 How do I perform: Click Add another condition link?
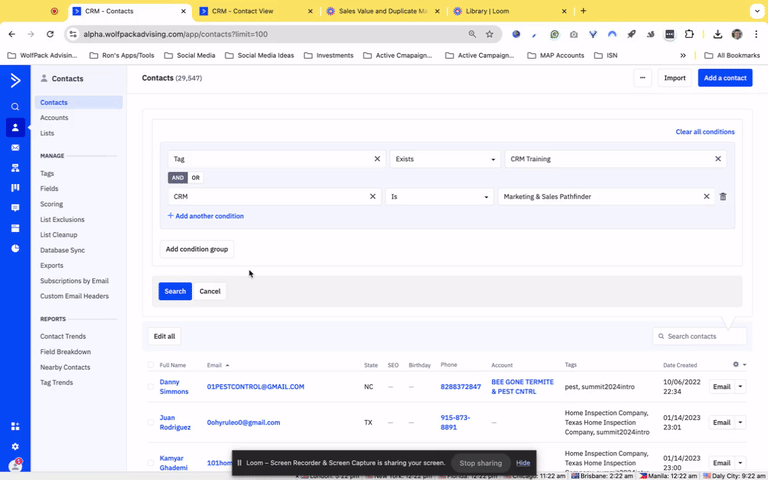(x=206, y=216)
